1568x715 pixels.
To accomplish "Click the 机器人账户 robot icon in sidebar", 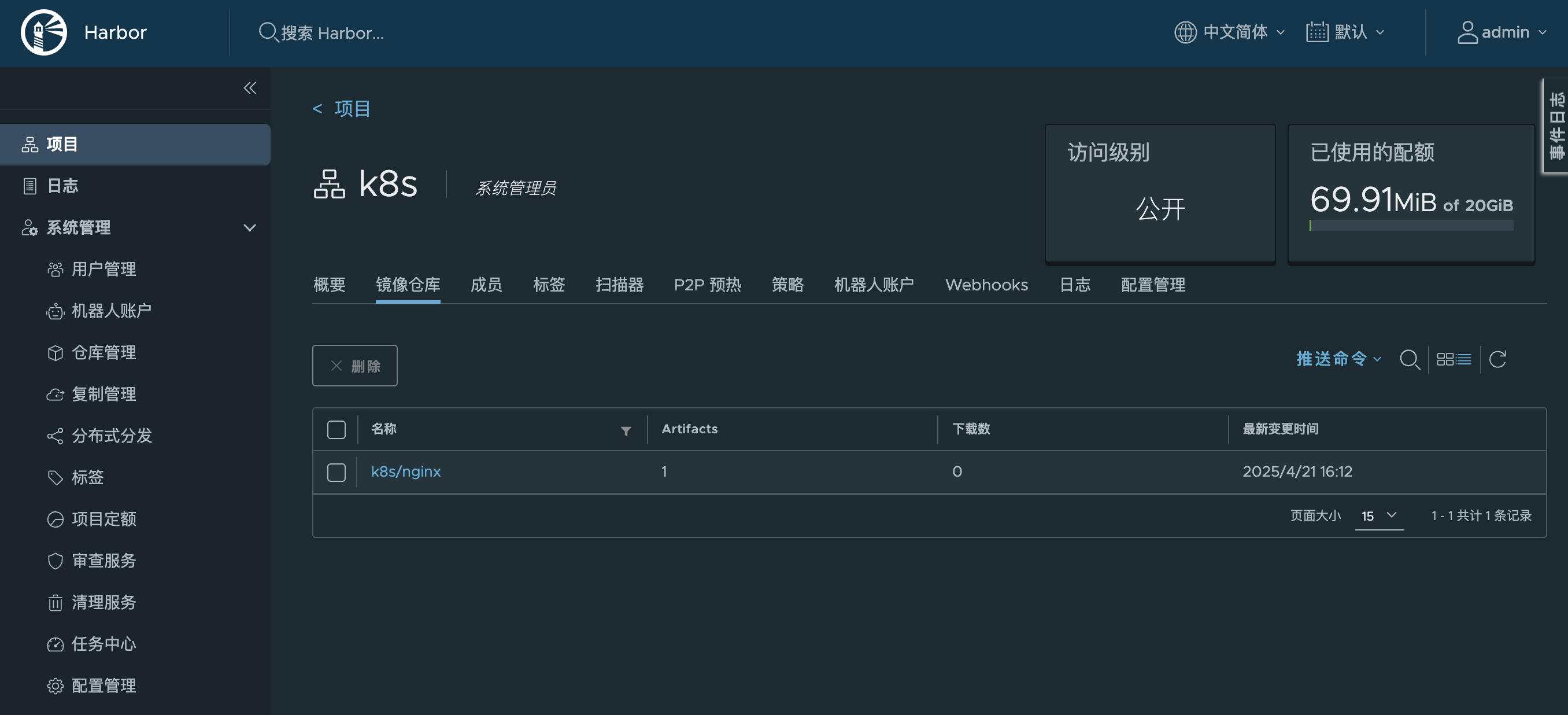I will tap(56, 311).
